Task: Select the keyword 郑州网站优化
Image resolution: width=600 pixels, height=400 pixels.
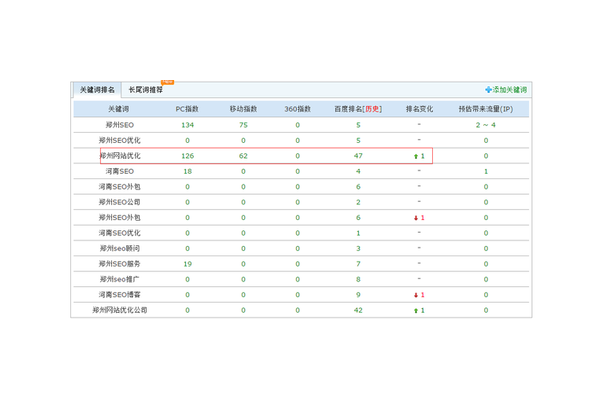Action: 120,156
